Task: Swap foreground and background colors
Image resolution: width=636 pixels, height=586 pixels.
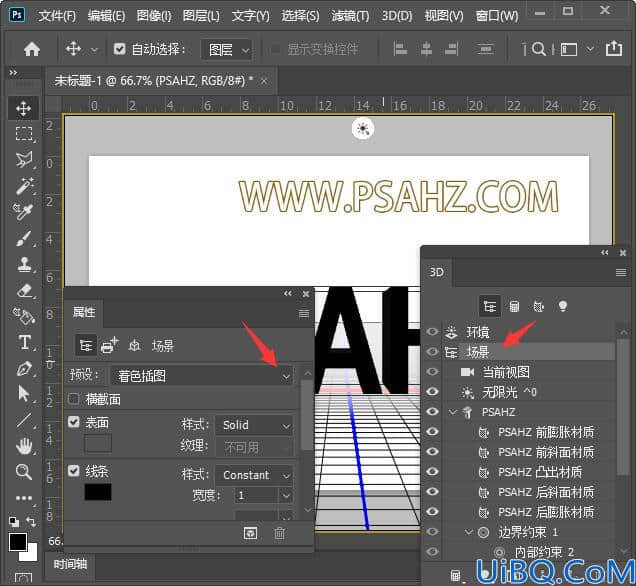Action: tap(30, 521)
